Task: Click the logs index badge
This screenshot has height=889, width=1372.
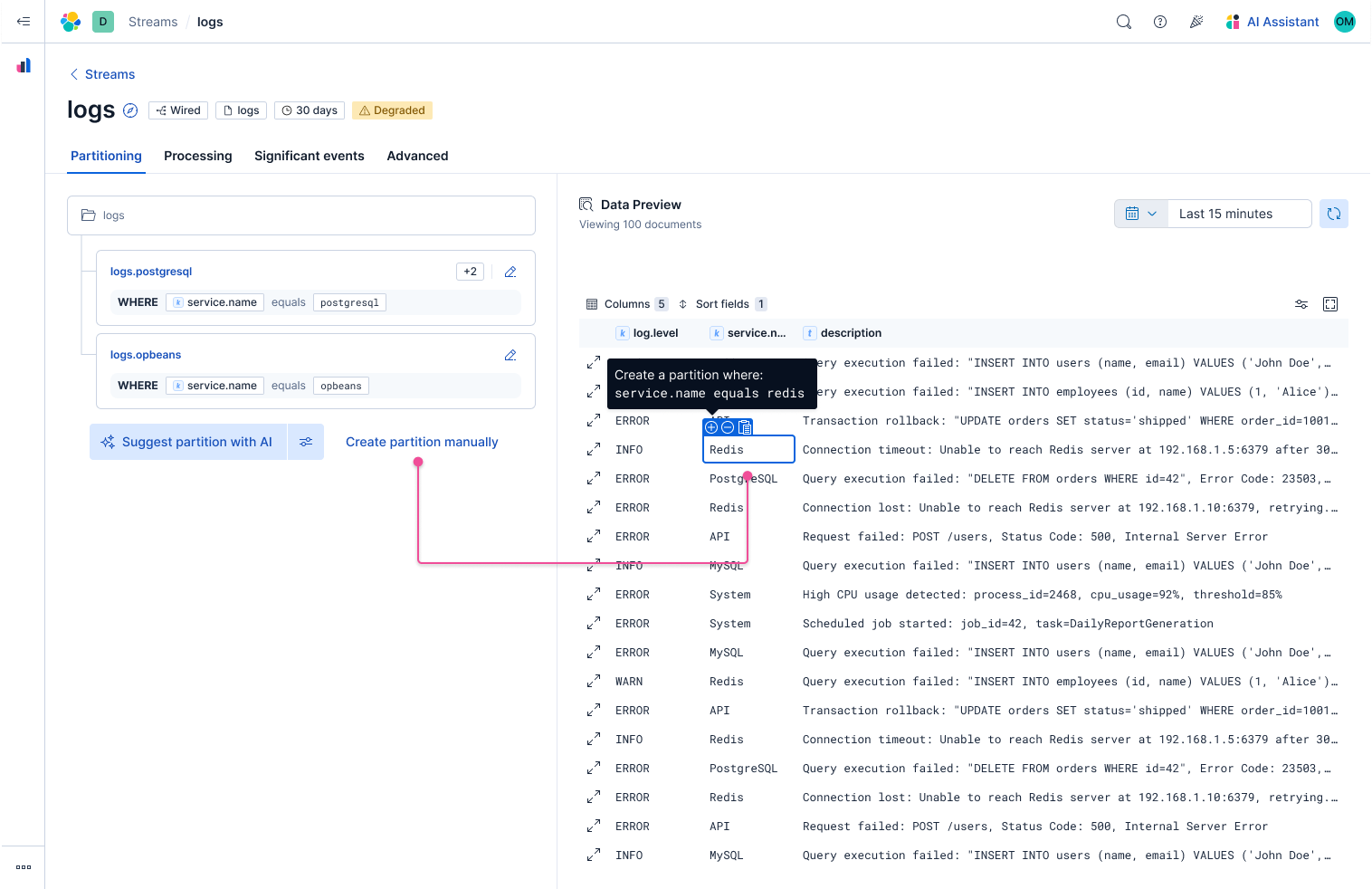Action: 241,110
